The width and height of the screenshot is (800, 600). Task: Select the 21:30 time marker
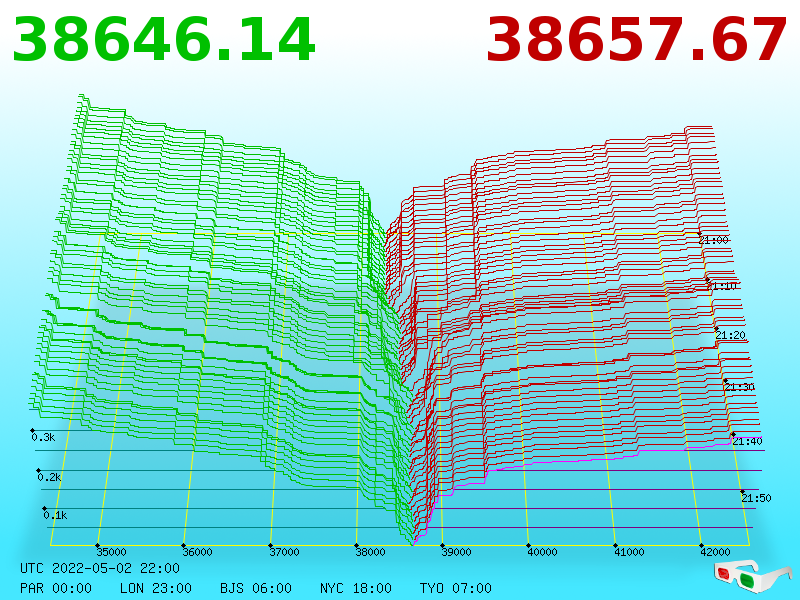pos(739,387)
